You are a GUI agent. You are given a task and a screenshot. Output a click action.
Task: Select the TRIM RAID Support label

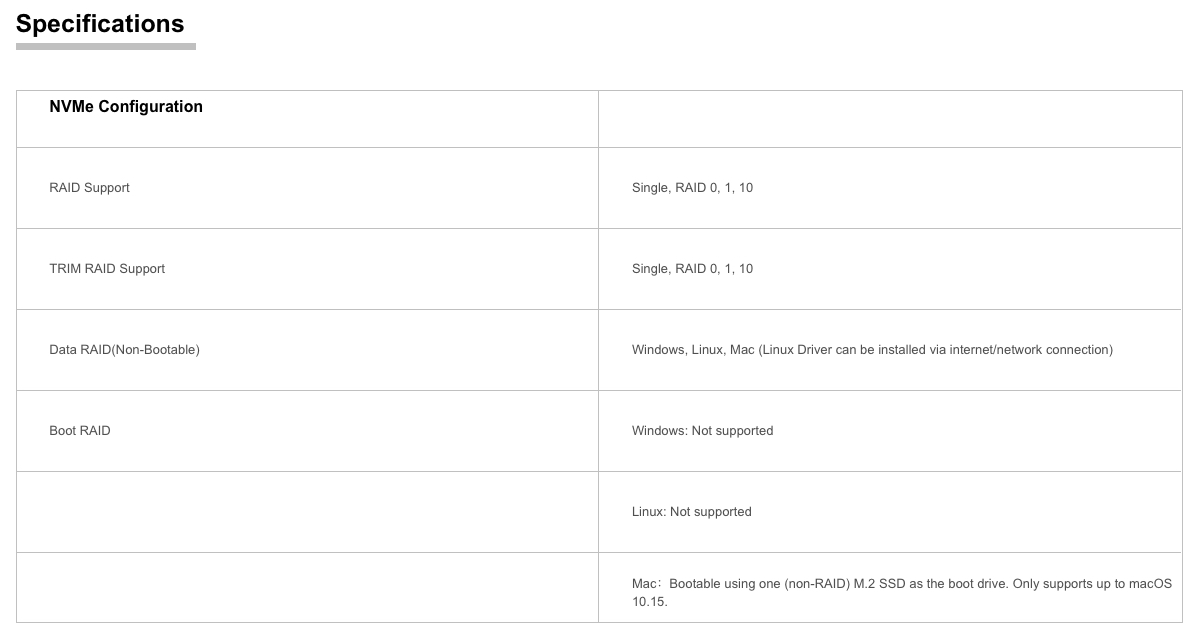click(107, 268)
